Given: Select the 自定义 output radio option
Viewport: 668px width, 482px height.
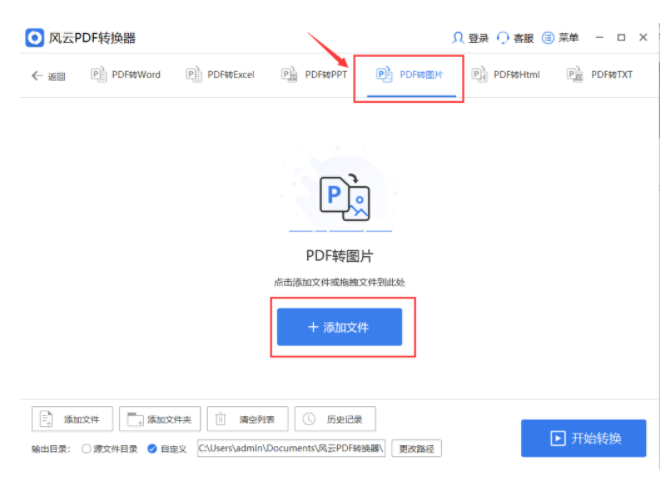Looking at the screenshot, I should coord(152,448).
